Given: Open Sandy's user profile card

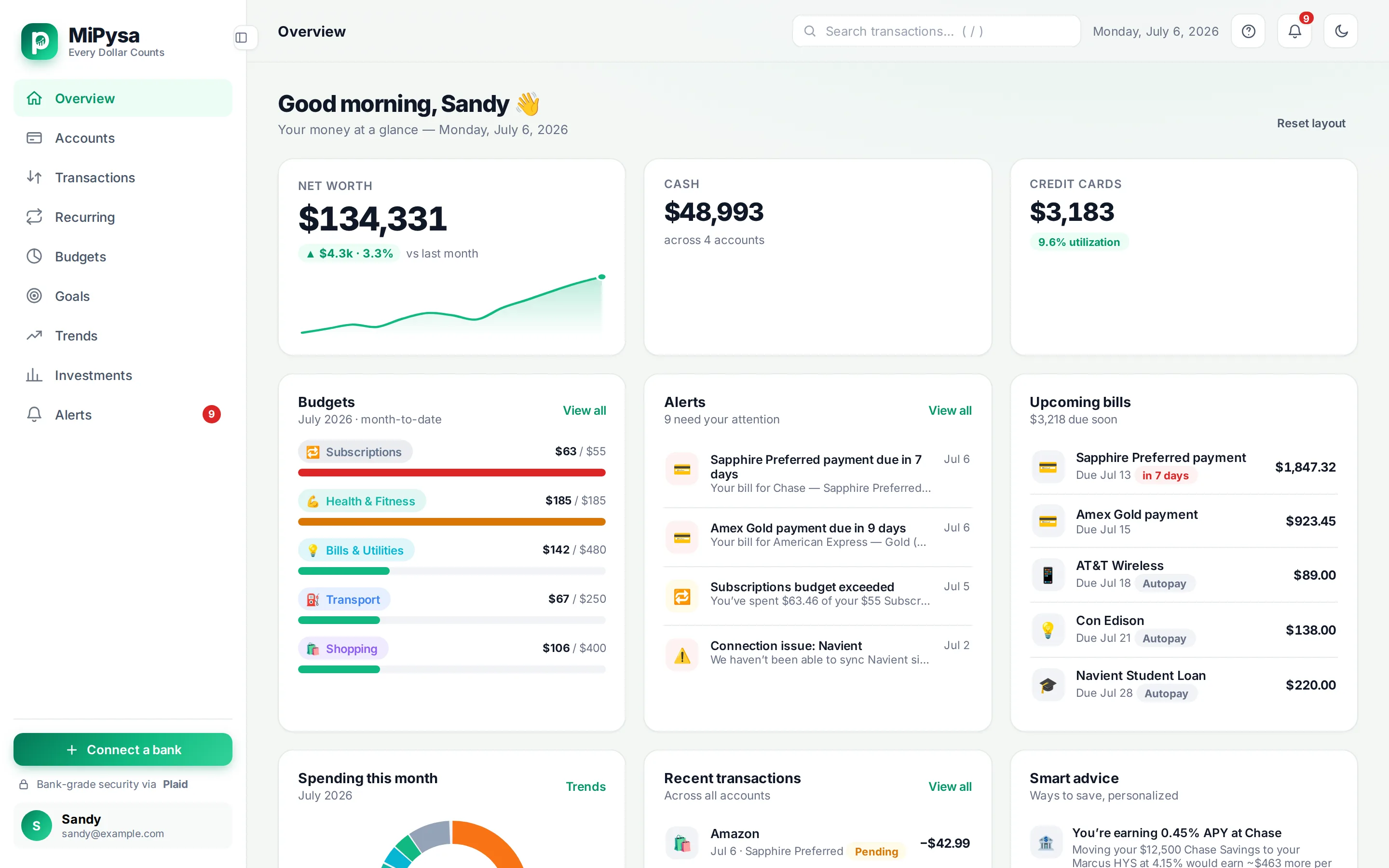Looking at the screenshot, I should [123, 826].
